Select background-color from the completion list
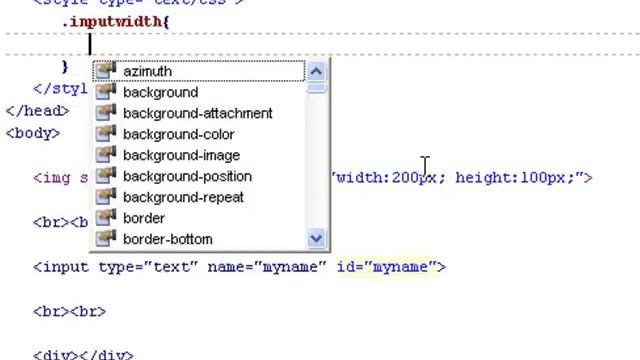Screen dimensions: 640x360 pyautogui.click(x=199, y=134)
